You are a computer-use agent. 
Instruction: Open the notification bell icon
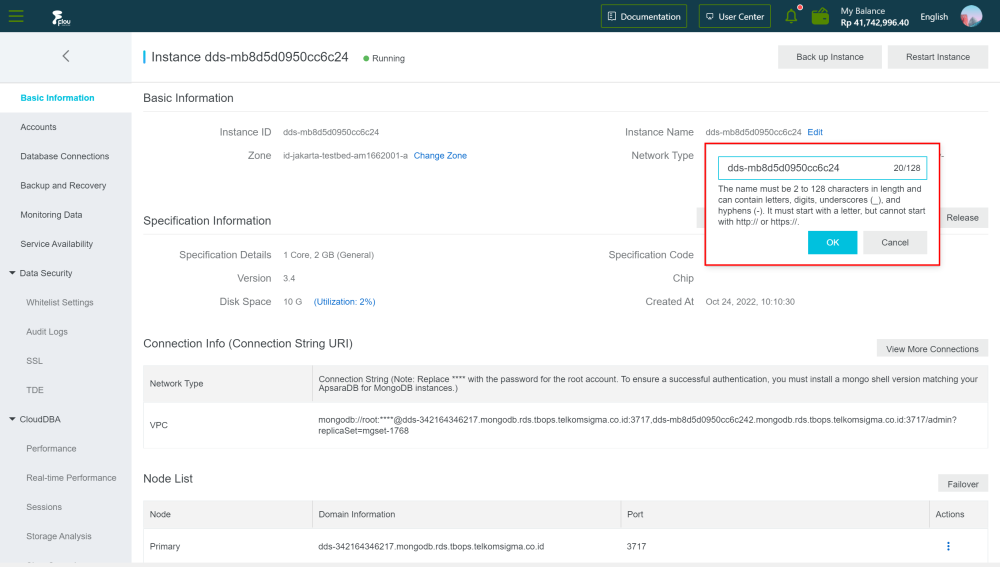[791, 16]
